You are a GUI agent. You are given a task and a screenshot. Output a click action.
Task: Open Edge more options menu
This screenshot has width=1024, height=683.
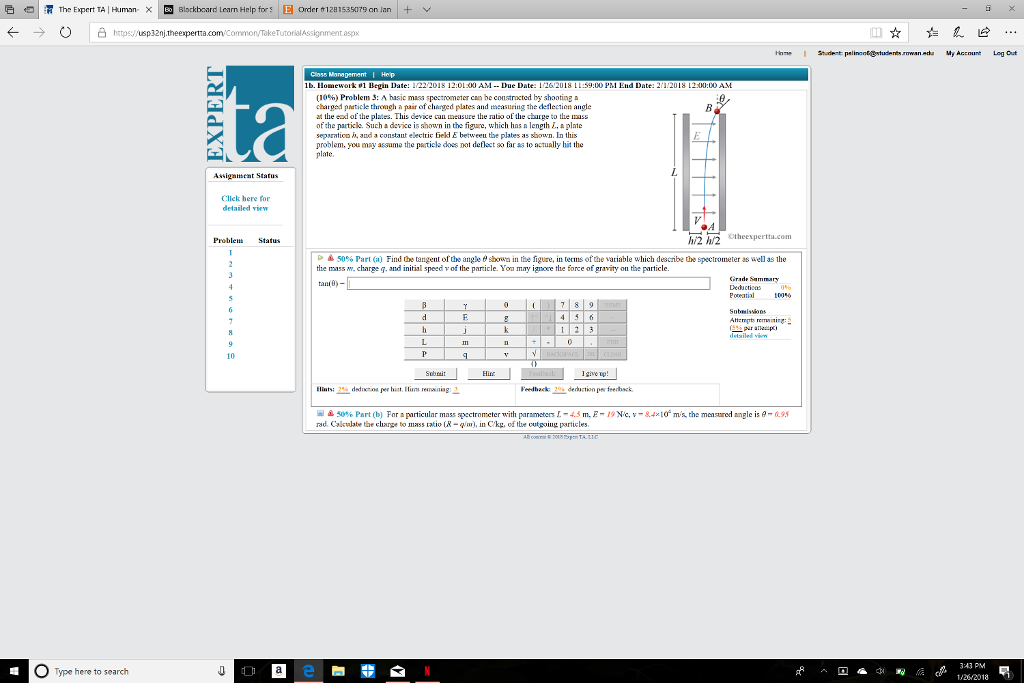tap(1011, 31)
